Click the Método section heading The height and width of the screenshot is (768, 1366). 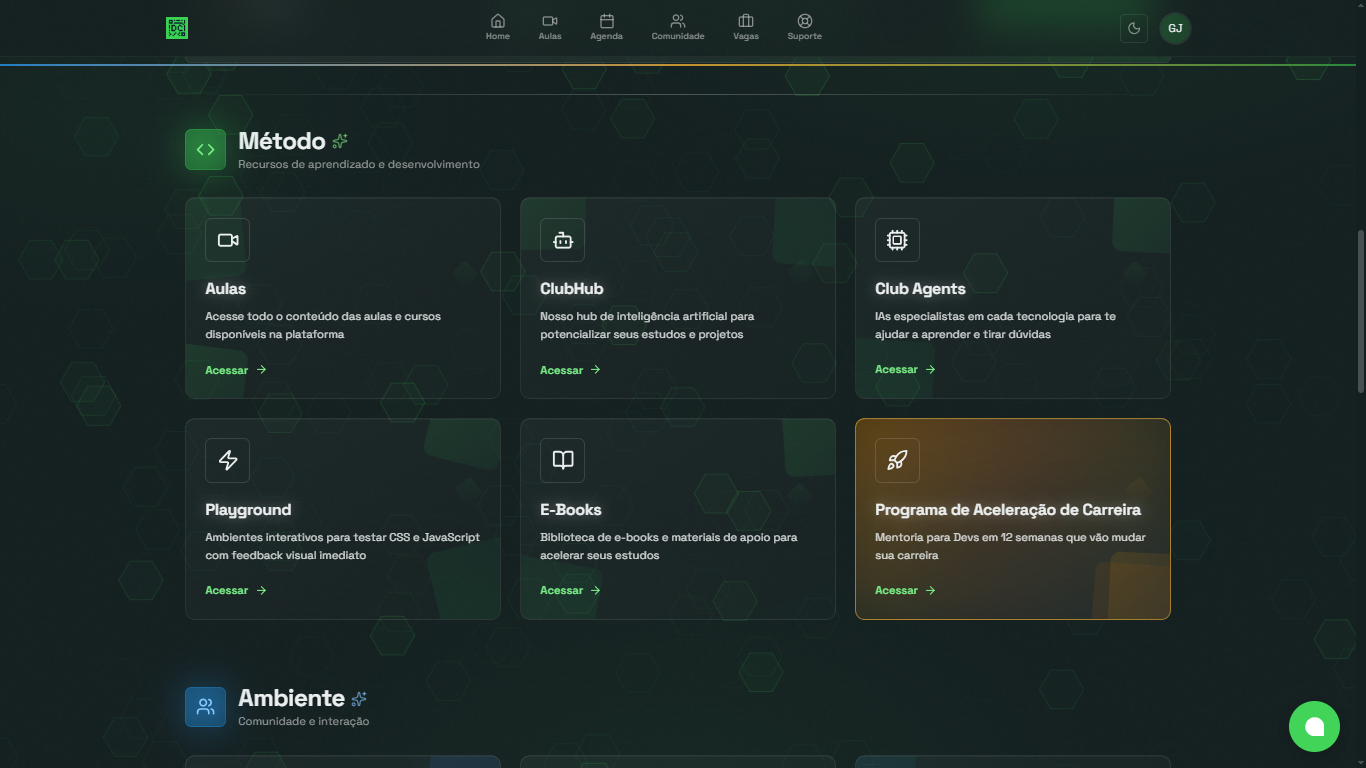pyautogui.click(x=282, y=141)
